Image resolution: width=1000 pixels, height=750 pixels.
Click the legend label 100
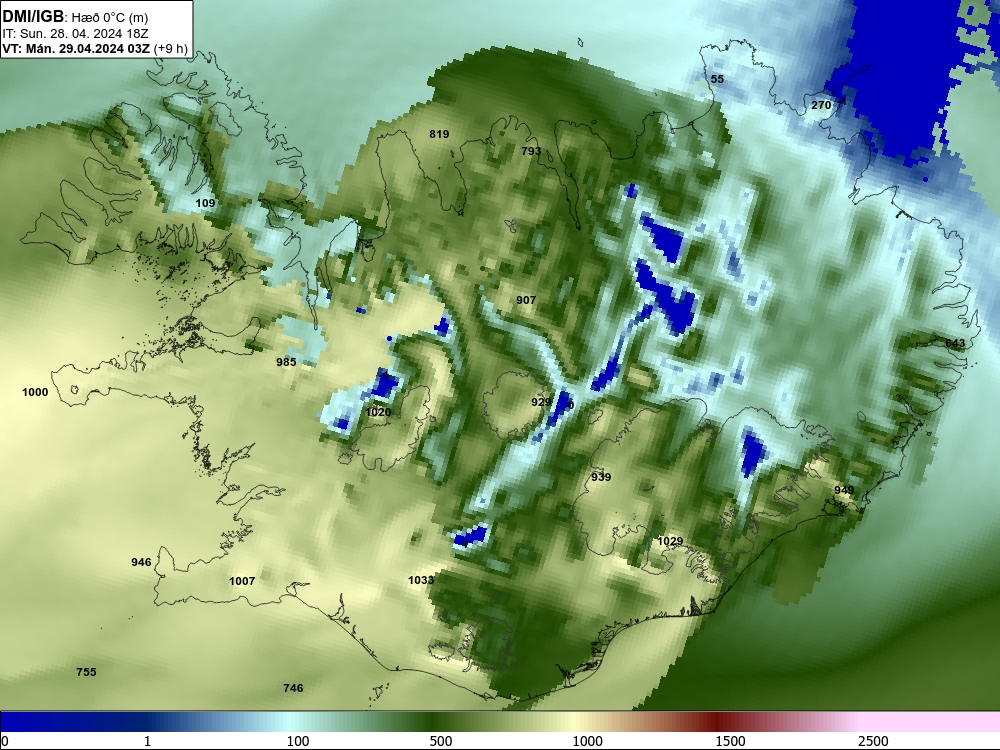298,741
